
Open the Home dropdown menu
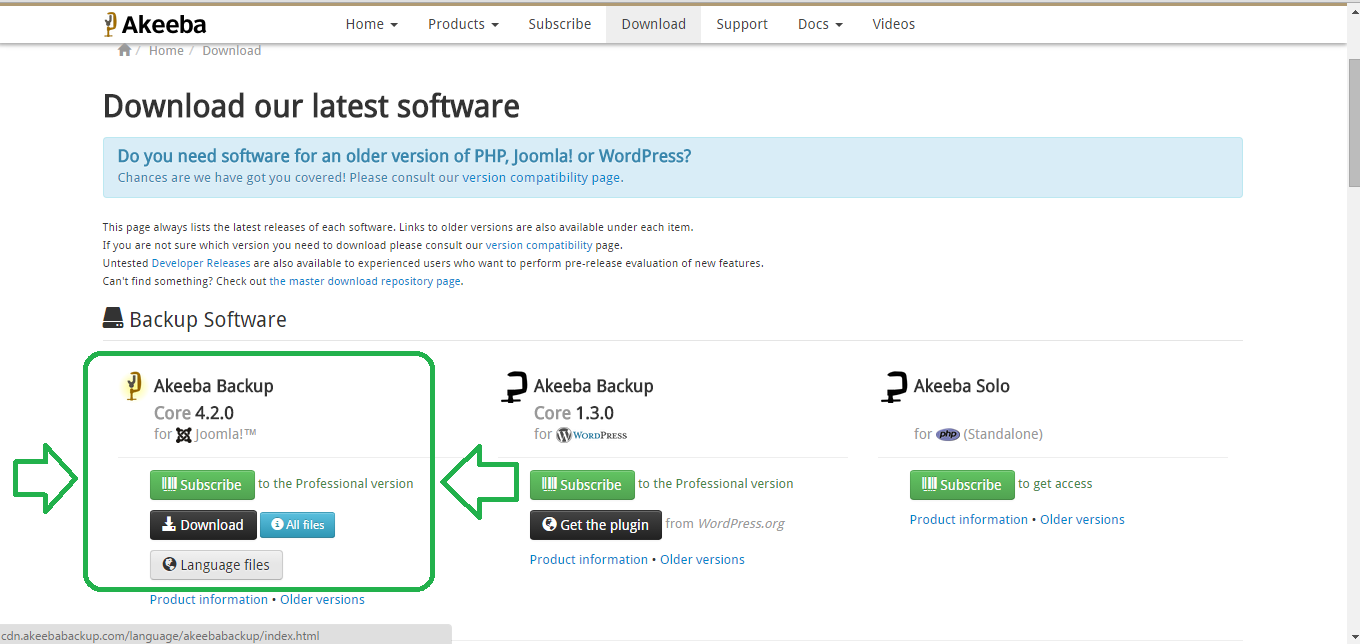371,24
